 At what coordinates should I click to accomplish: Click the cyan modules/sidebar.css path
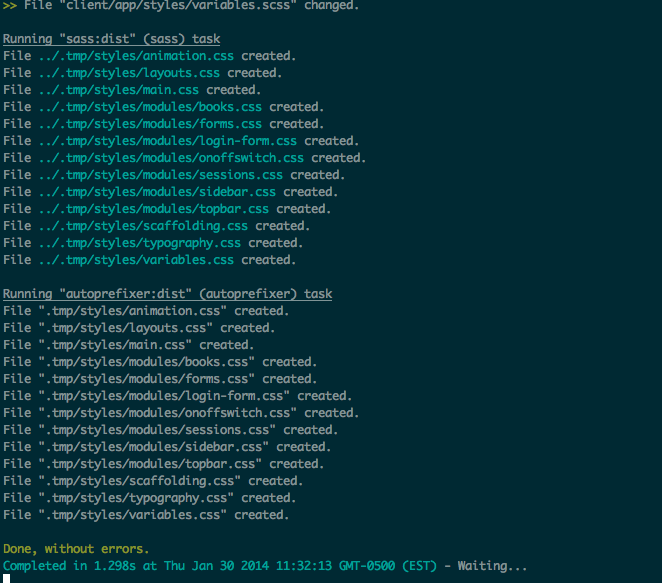(157, 192)
